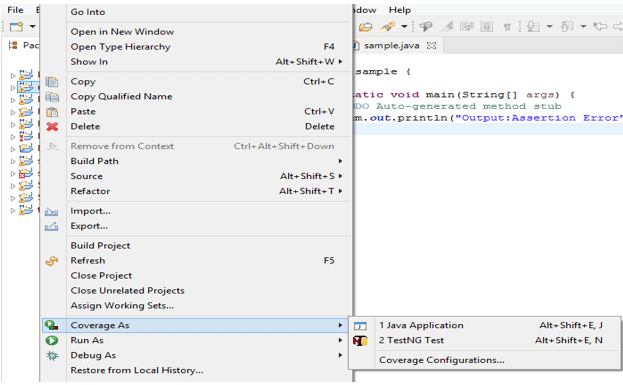Switch to the sample.java tab

[x=391, y=46]
